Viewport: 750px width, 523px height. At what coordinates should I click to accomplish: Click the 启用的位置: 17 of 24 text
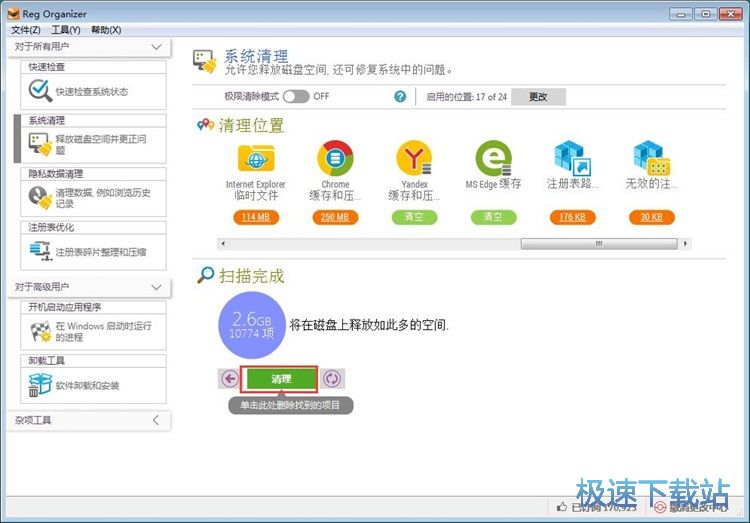[466, 97]
